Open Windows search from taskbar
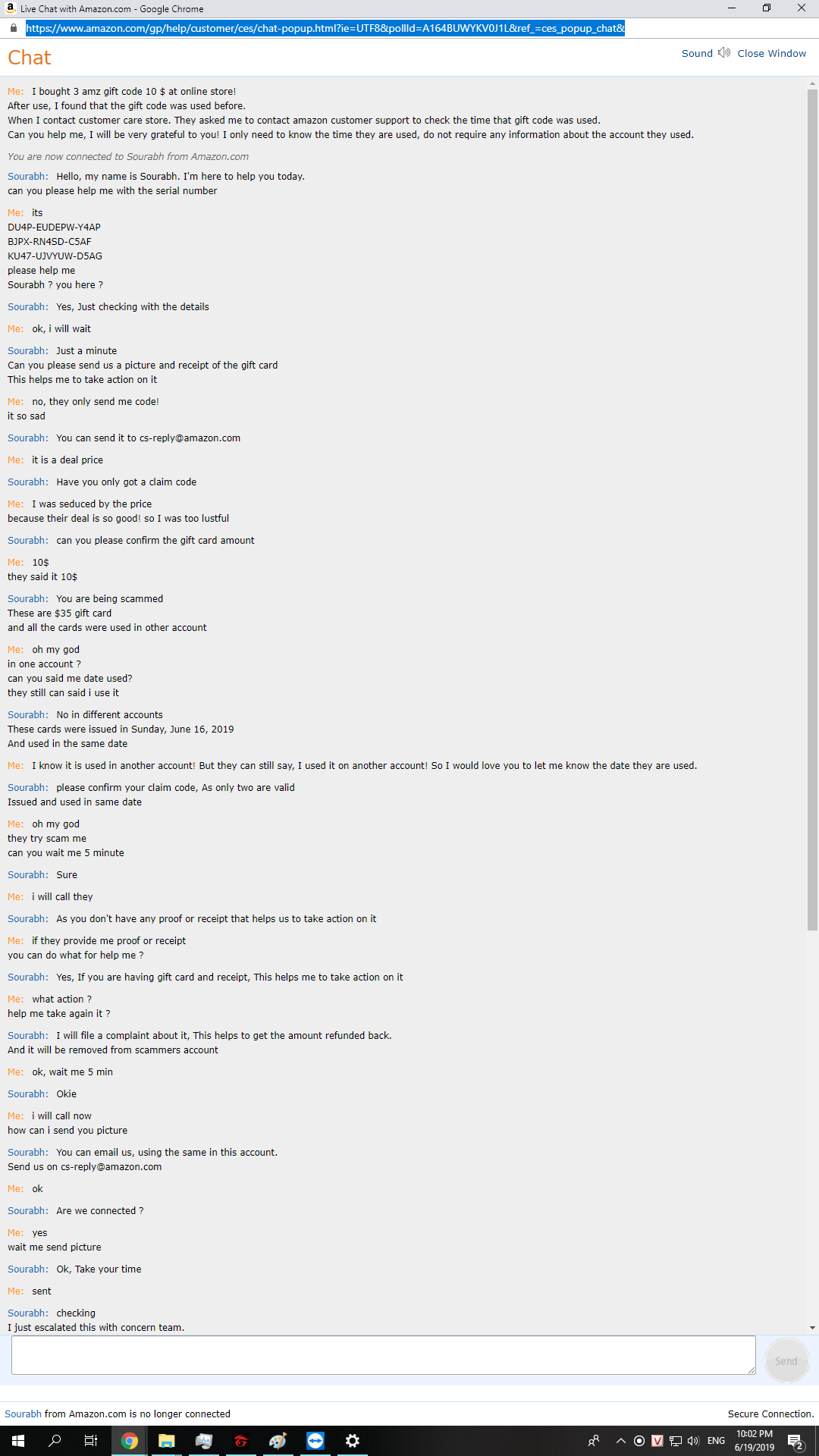Image resolution: width=819 pixels, height=1456 pixels. pyautogui.click(x=55, y=1441)
